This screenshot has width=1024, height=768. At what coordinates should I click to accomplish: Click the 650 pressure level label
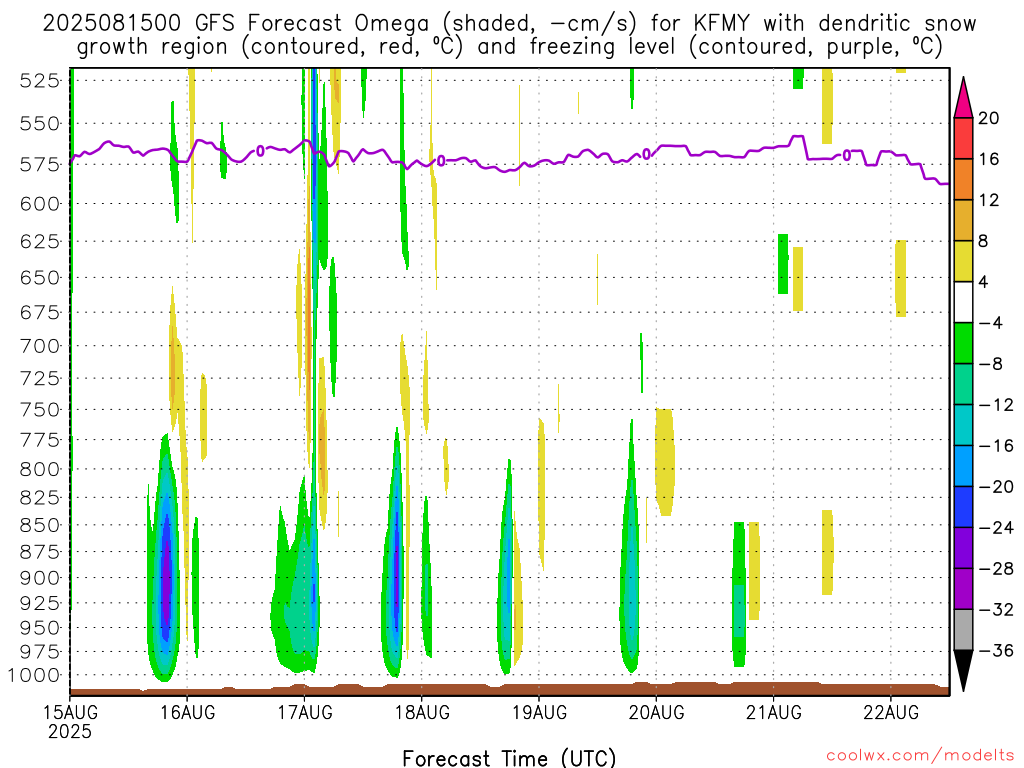pos(40,278)
